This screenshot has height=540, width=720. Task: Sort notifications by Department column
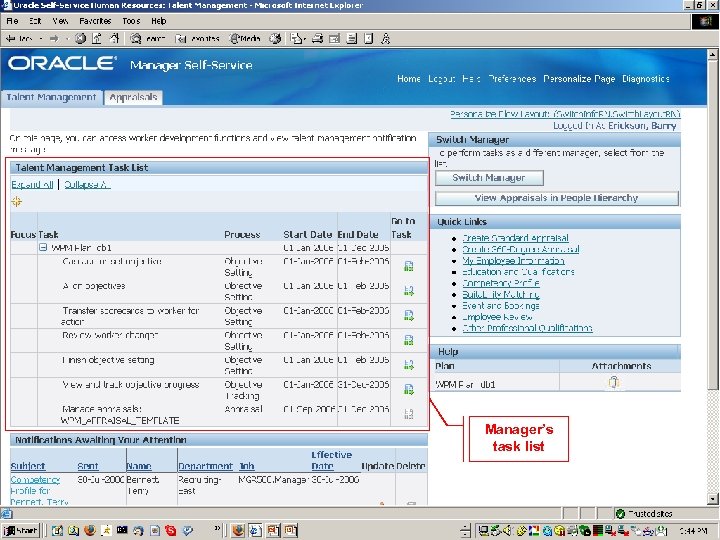206,466
